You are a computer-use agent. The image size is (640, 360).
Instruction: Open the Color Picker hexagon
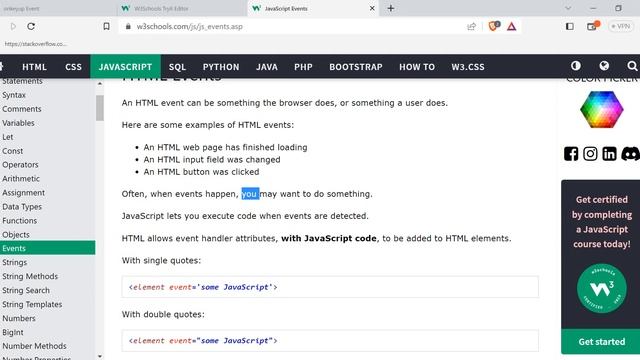(x=602, y=109)
